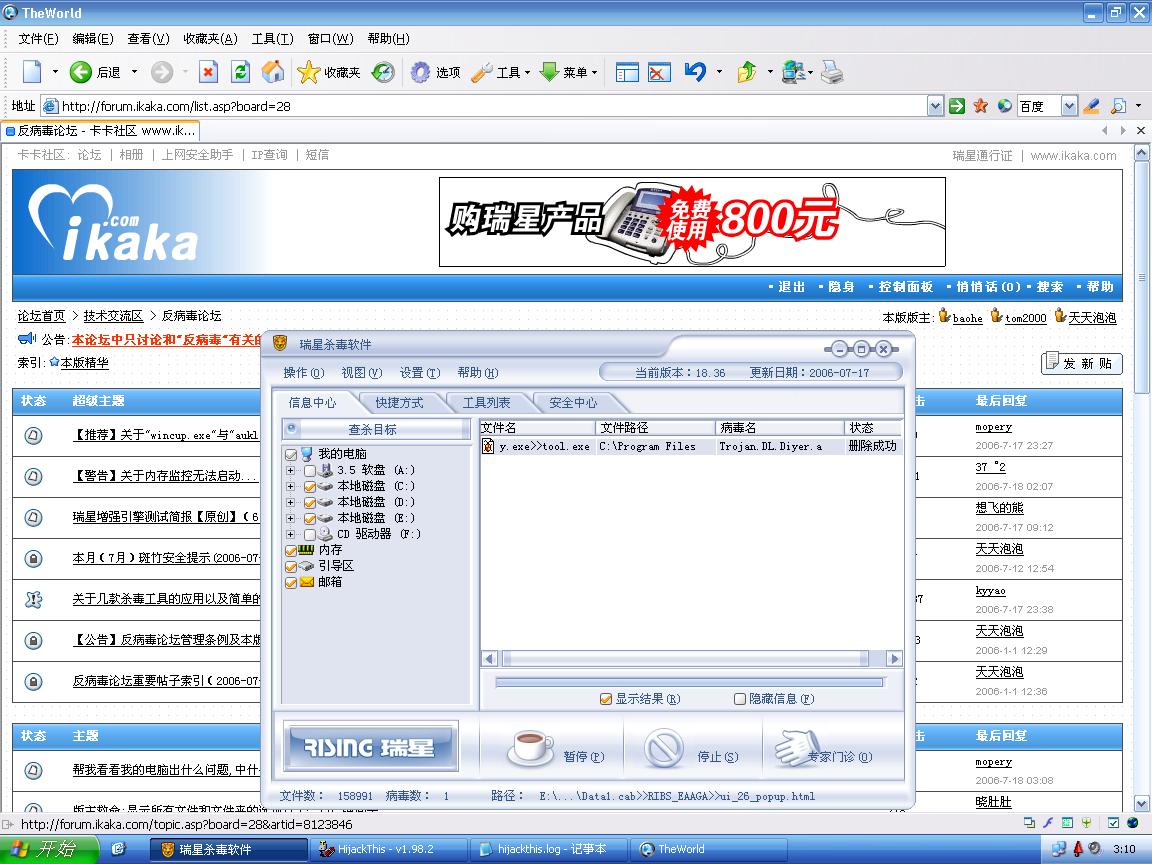
Task: Expand the 本地磁盘 (E:) tree node
Action: pyautogui.click(x=290, y=519)
